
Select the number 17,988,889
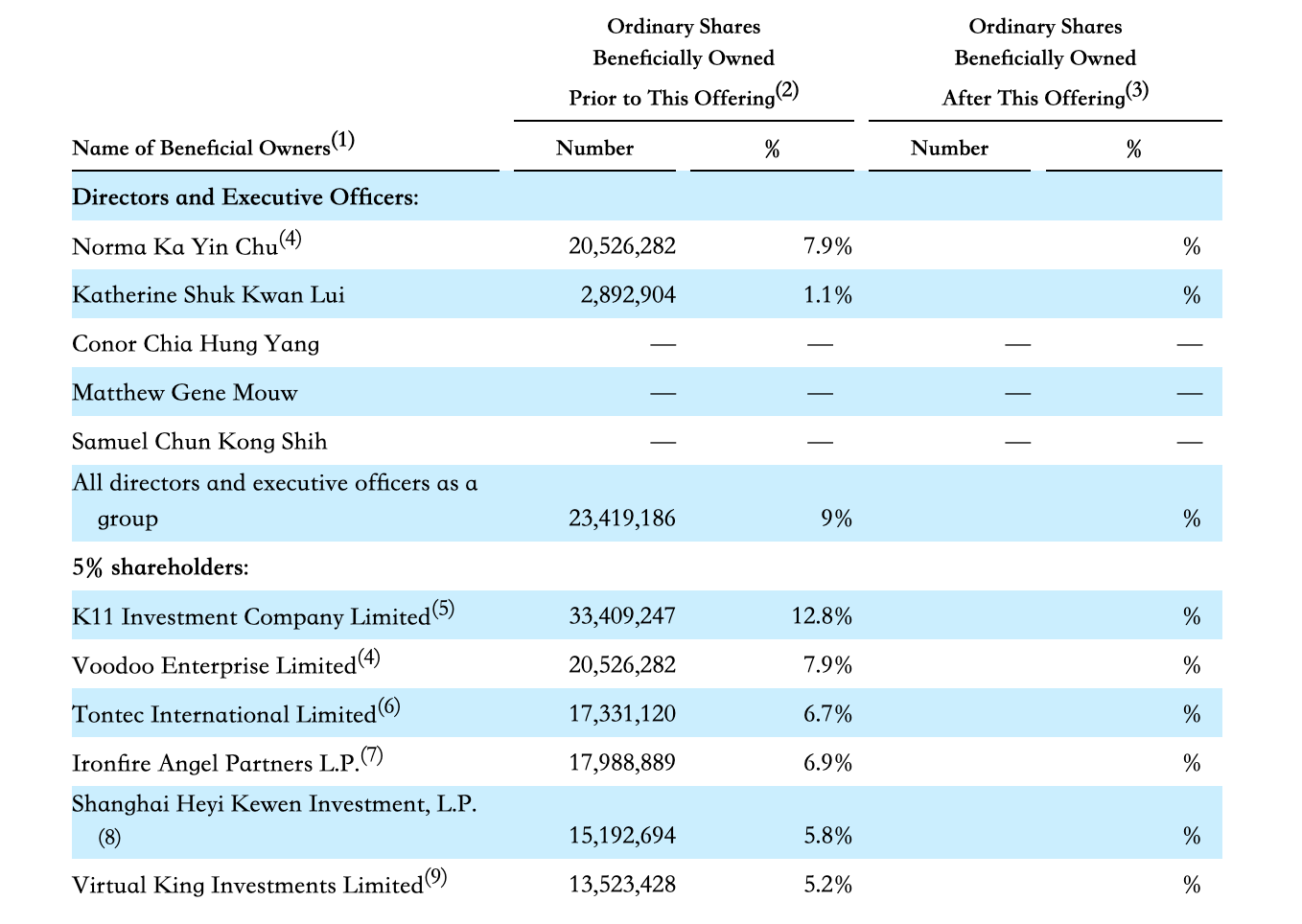pyautogui.click(x=622, y=762)
